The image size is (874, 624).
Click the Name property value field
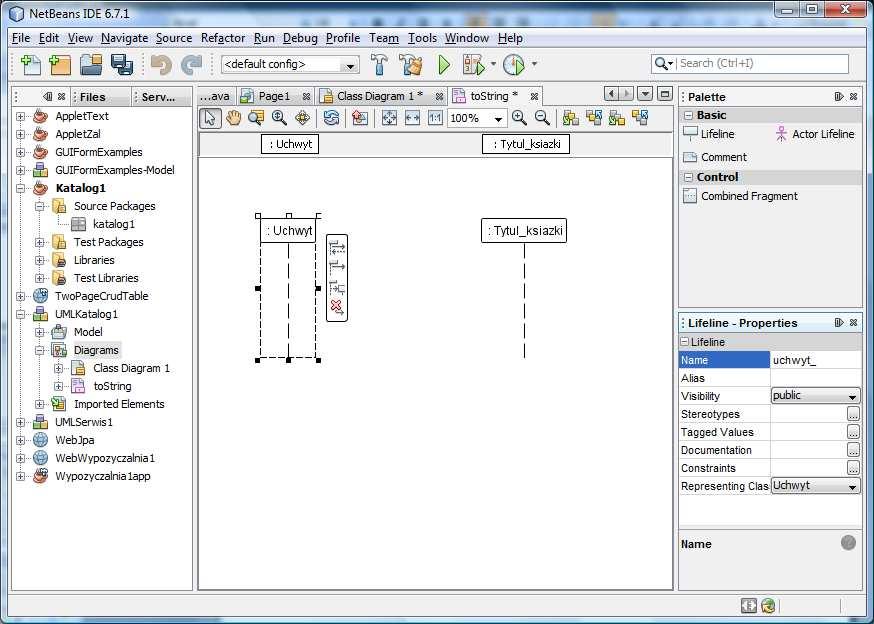[x=815, y=360]
